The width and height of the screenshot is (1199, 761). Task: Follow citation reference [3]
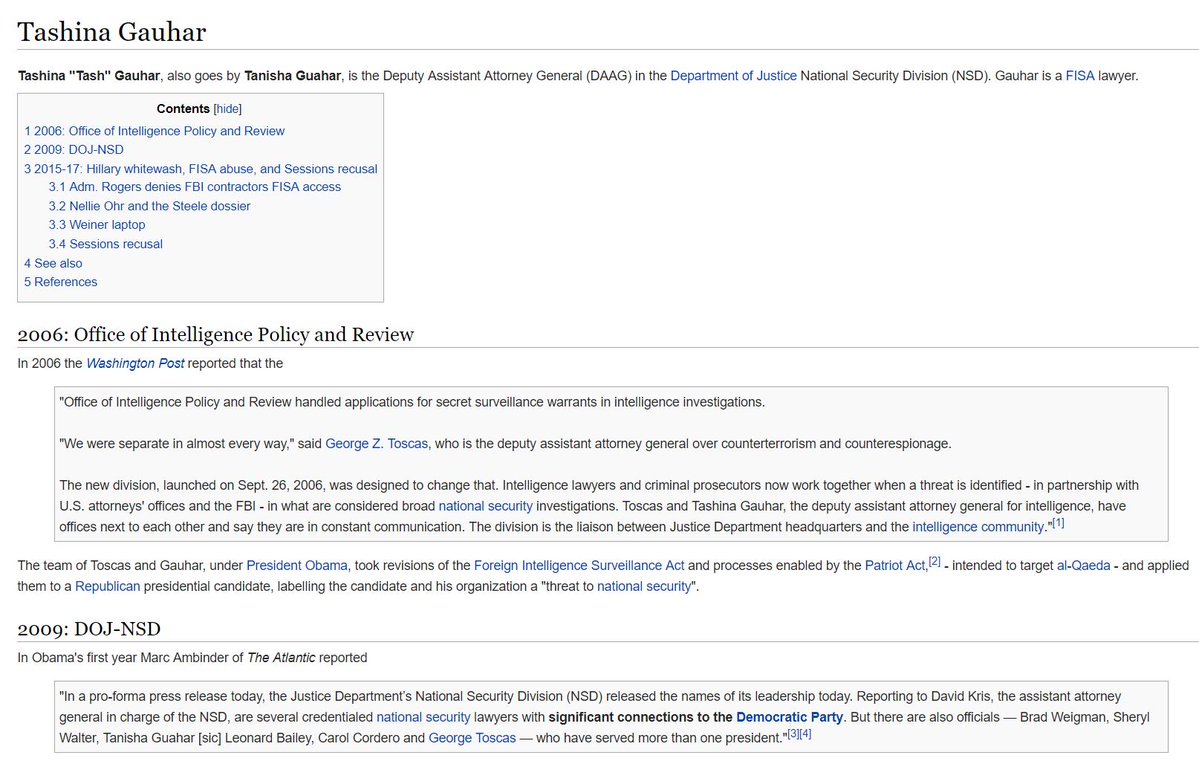point(793,734)
